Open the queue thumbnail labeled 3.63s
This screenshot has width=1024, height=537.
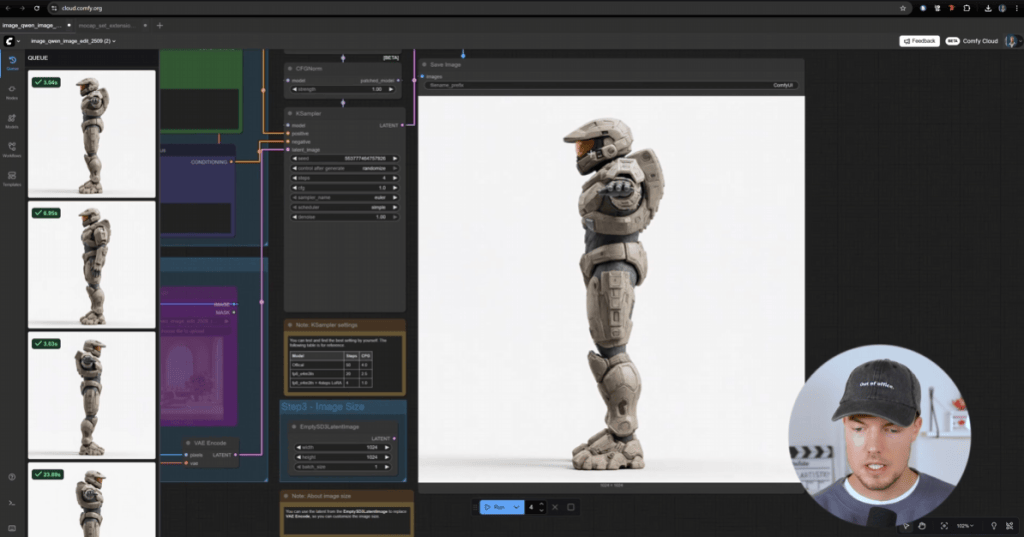92,395
